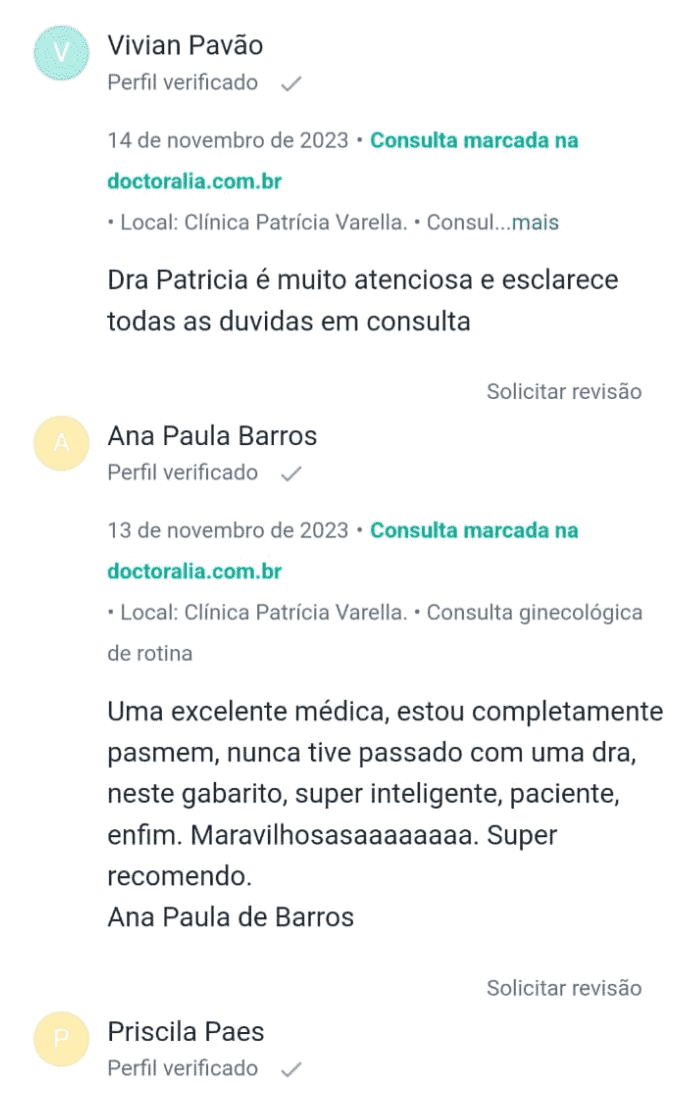700x1100 pixels.
Task: Open "Consulta marcada na" link dated 14 de novembro
Action: [474, 141]
